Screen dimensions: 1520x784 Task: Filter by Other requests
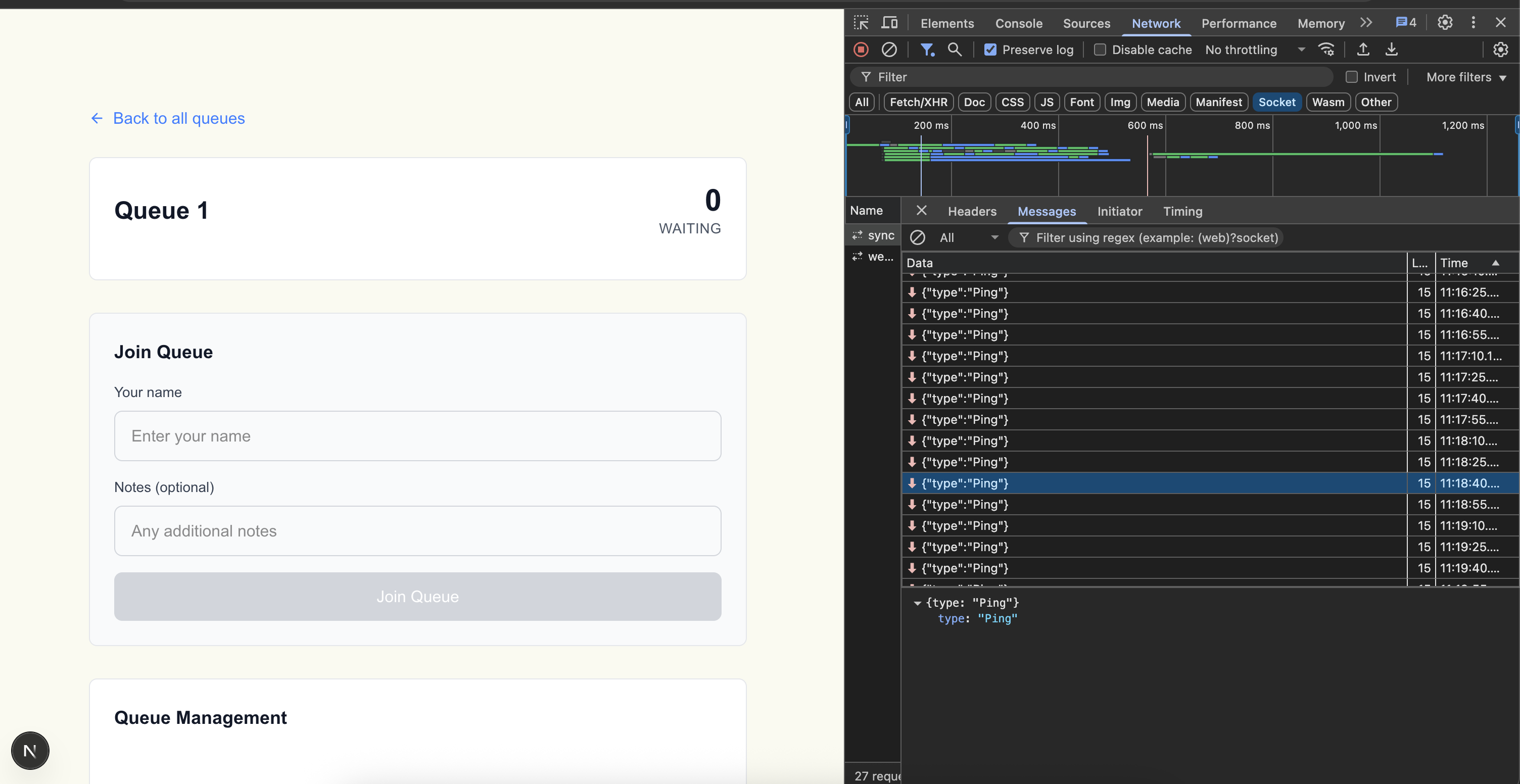tap(1375, 102)
